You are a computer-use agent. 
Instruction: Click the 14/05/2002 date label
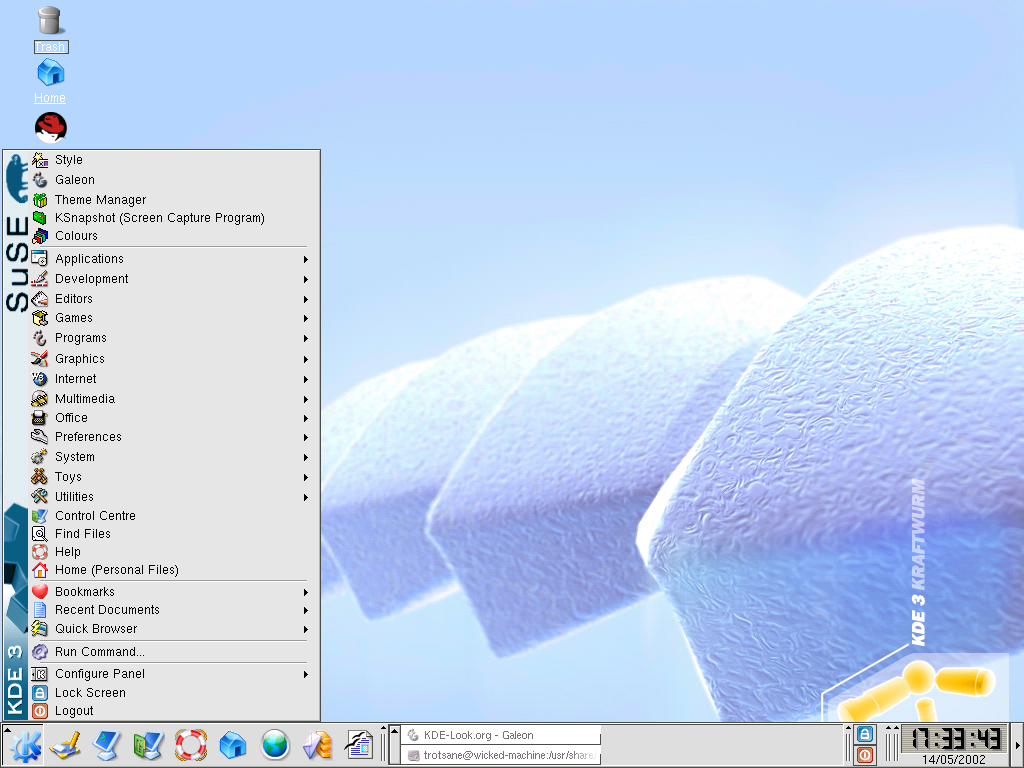click(x=953, y=760)
